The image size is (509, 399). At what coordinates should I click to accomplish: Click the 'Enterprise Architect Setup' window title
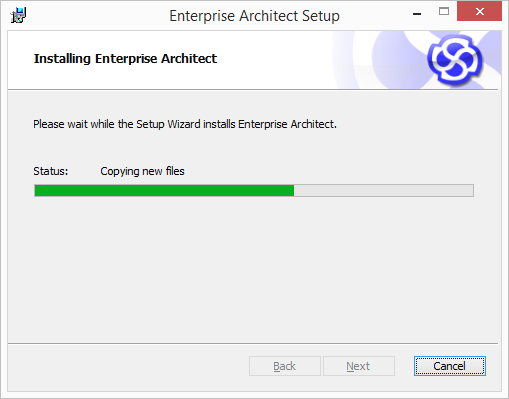pyautogui.click(x=254, y=16)
